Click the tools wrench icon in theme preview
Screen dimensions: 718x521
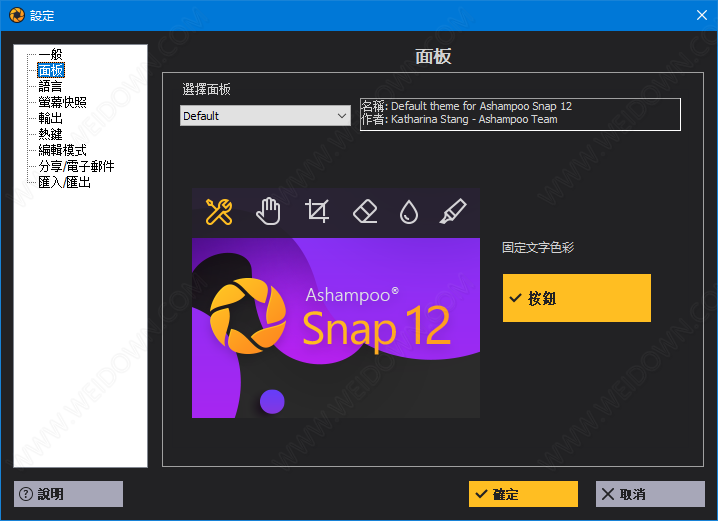[219, 212]
